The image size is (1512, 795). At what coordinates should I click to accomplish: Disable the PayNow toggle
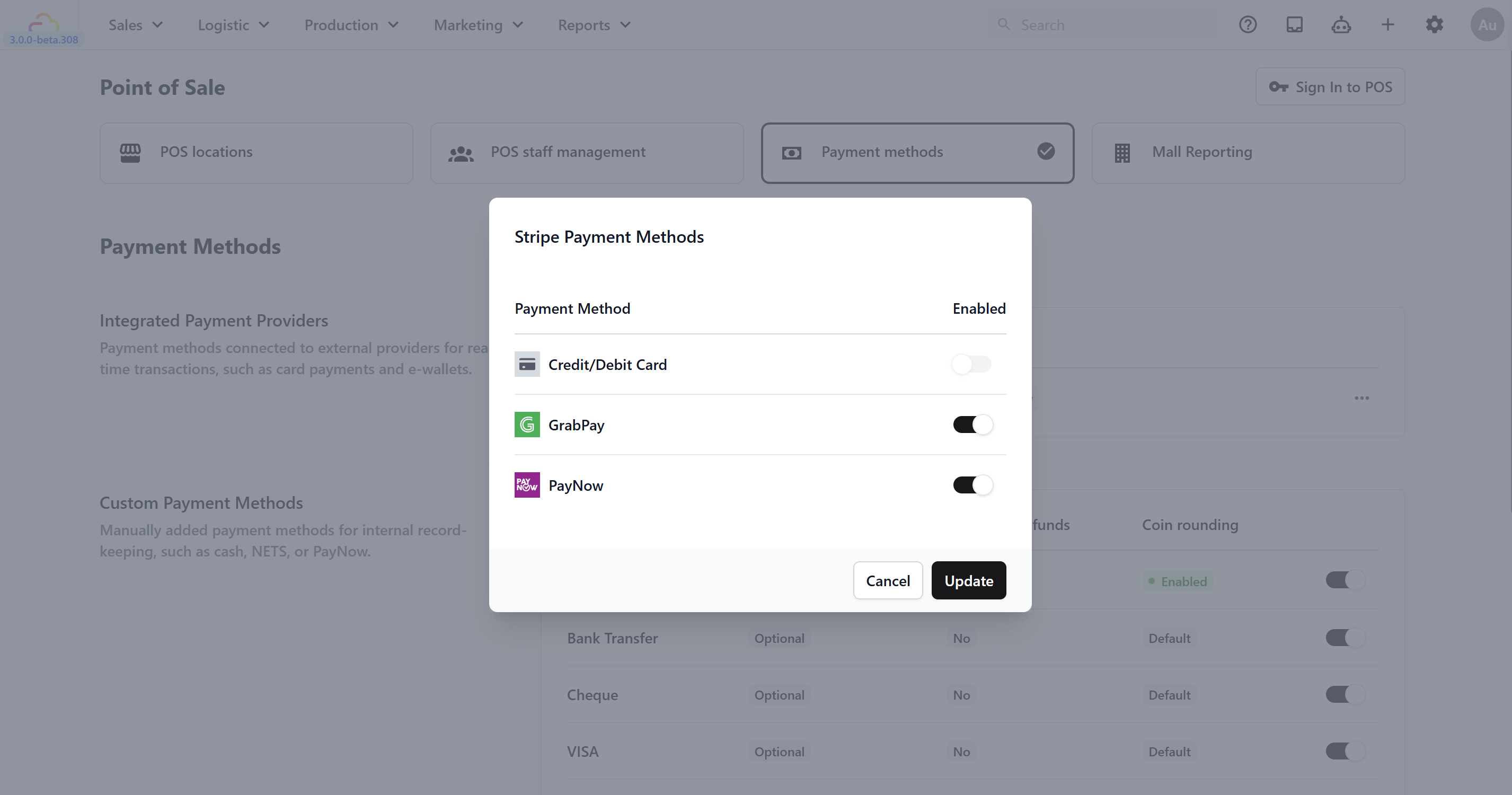[972, 485]
